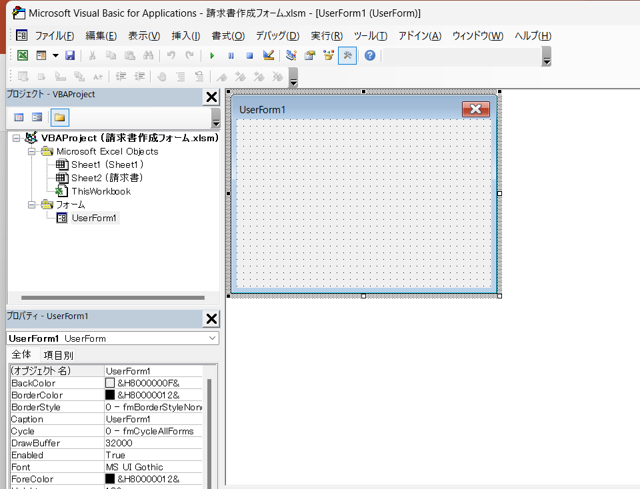Open the Toolbox icon in the toolbar
The height and width of the screenshot is (489, 640).
[x=348, y=56]
